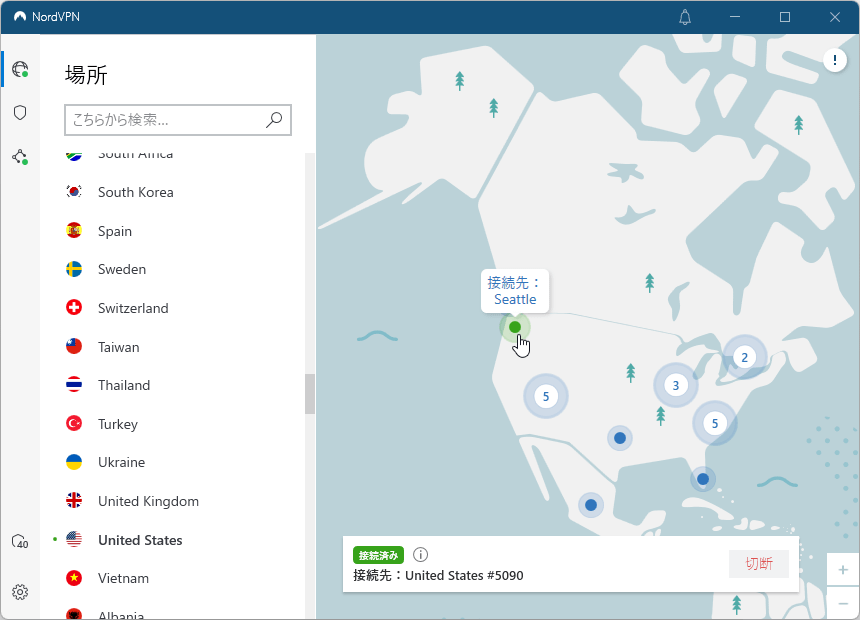Click the country list scrollbar thumb
Screen dimensions: 860x620
[x=310, y=394]
